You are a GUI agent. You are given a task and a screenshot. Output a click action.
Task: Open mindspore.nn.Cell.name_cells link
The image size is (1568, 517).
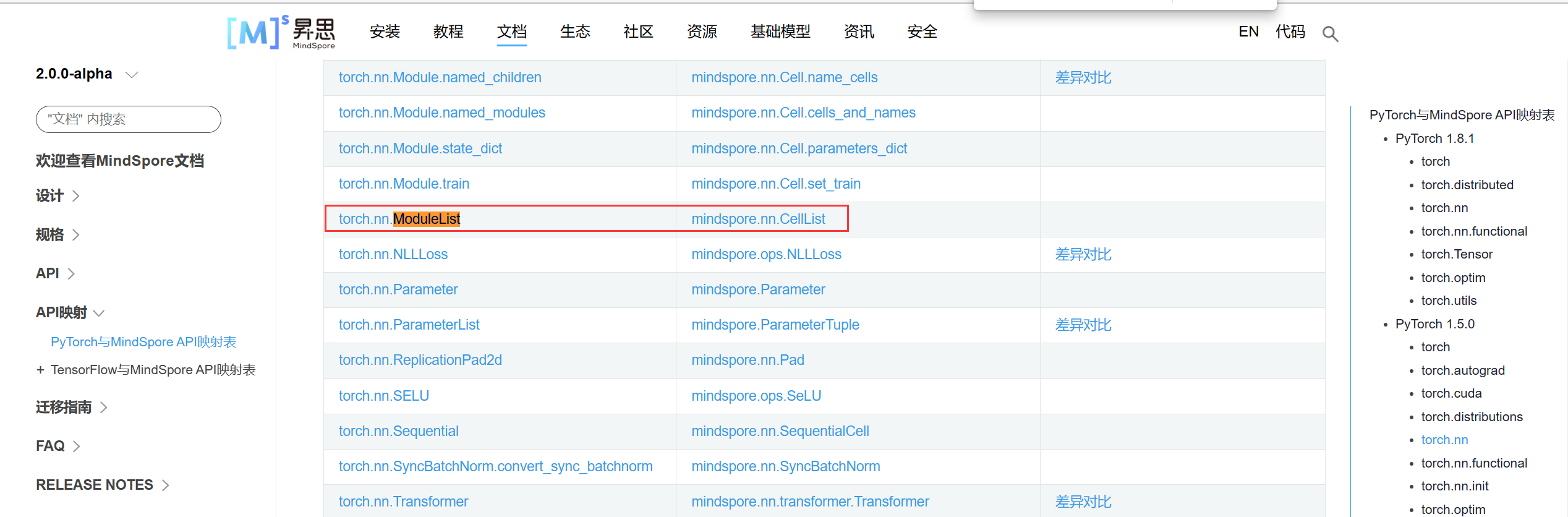(785, 77)
